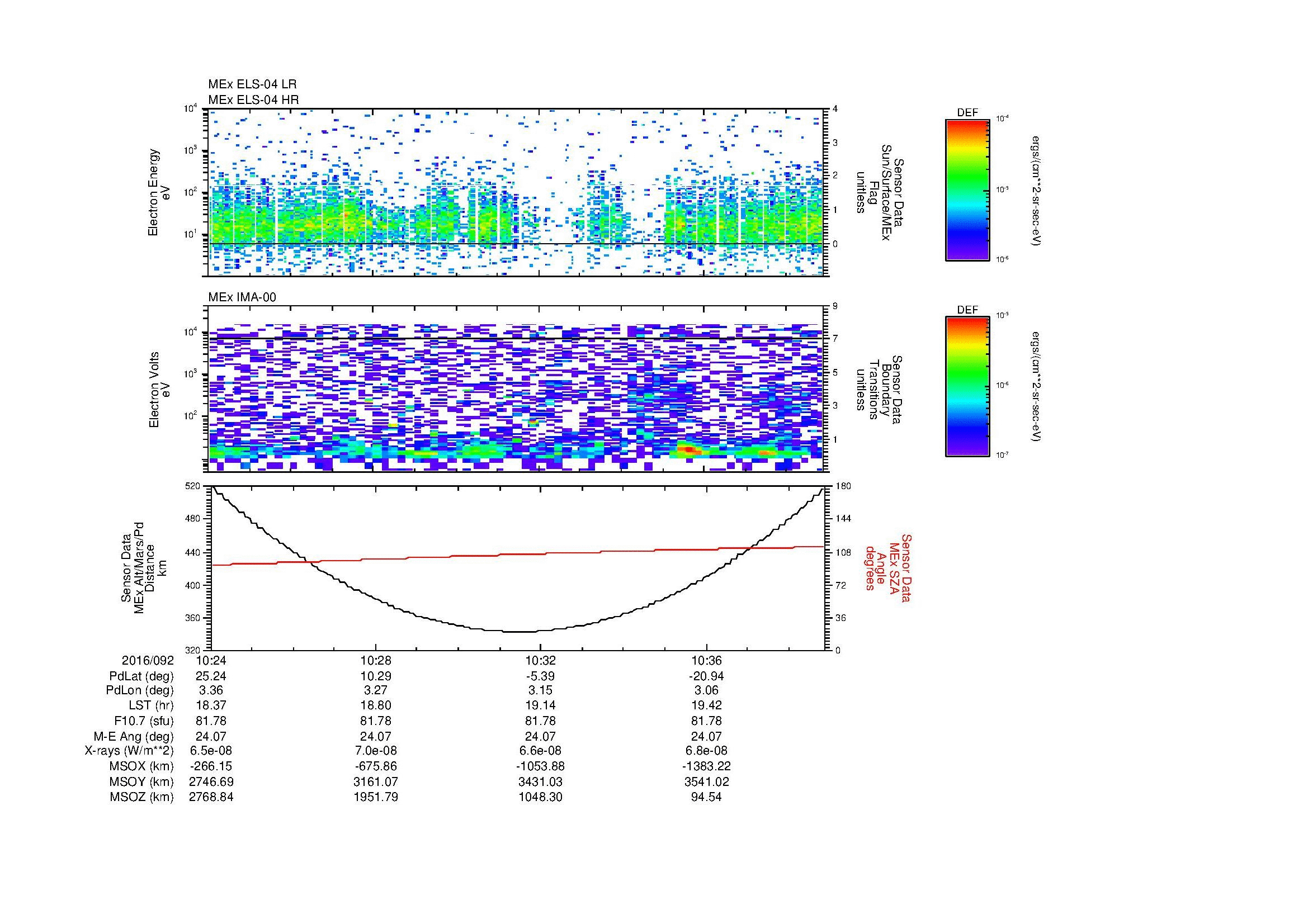Click X-rays value '6.5e-08'
The width and height of the screenshot is (1308, 924).
click(211, 751)
